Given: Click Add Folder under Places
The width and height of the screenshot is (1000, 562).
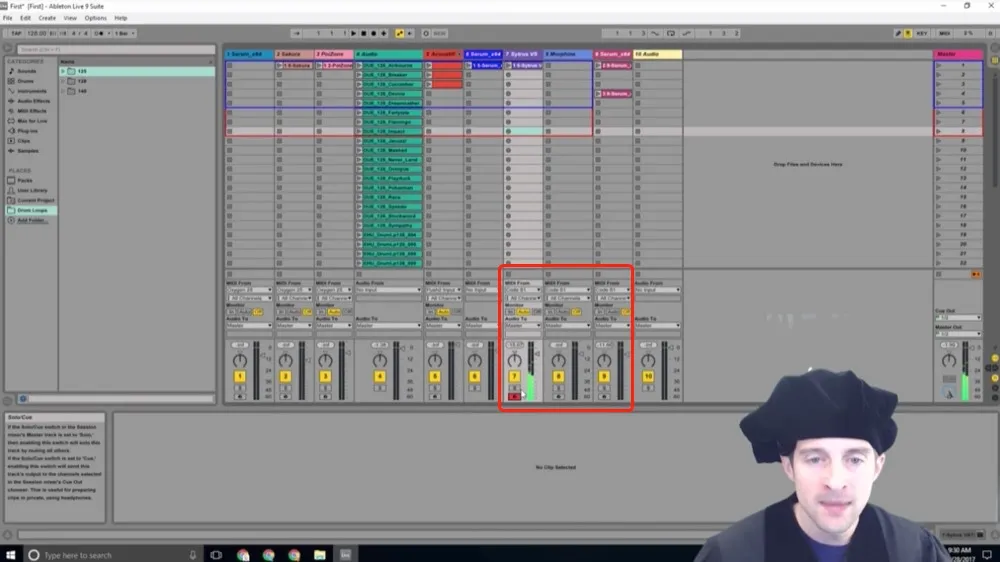Looking at the screenshot, I should point(31,220).
